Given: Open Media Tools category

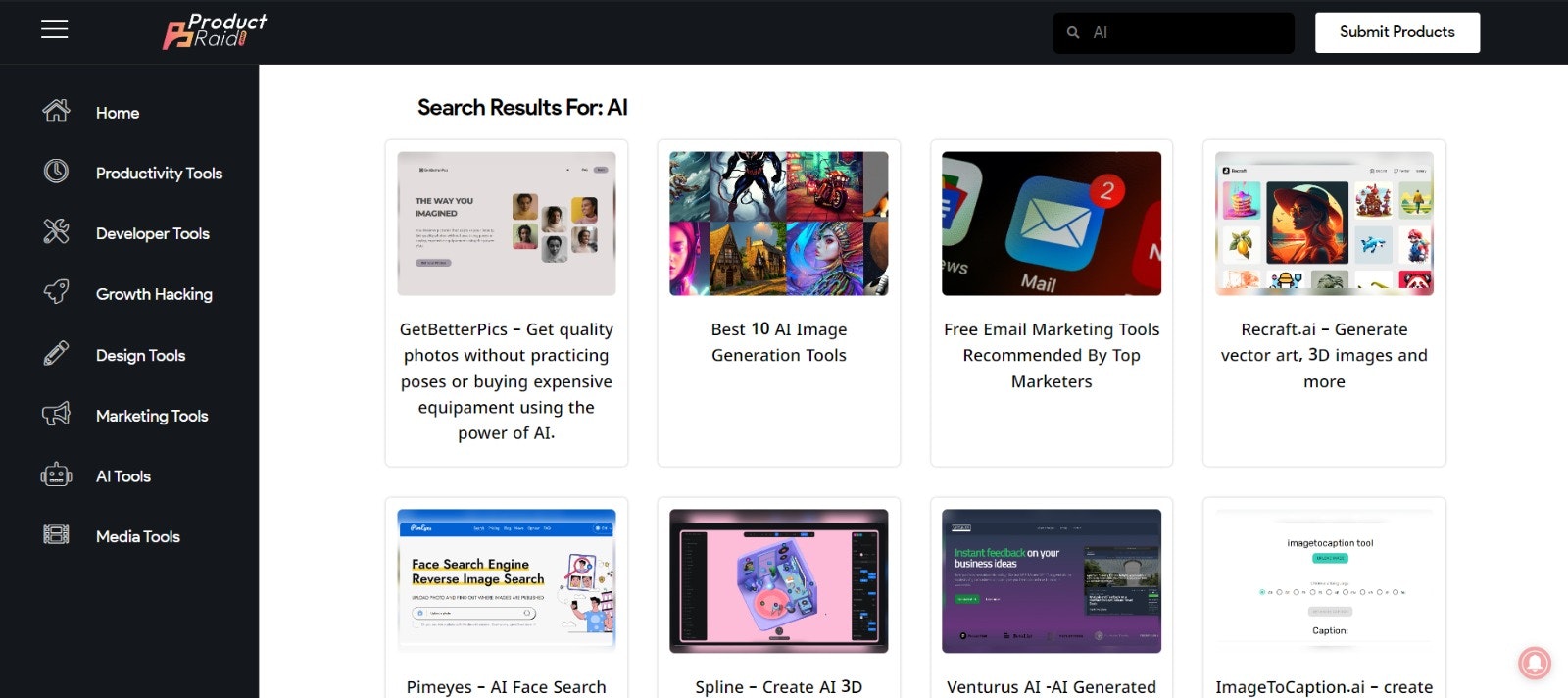Looking at the screenshot, I should [x=138, y=536].
